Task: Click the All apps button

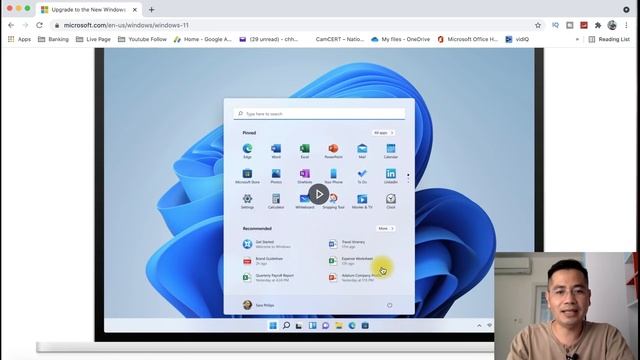Action: [x=383, y=133]
